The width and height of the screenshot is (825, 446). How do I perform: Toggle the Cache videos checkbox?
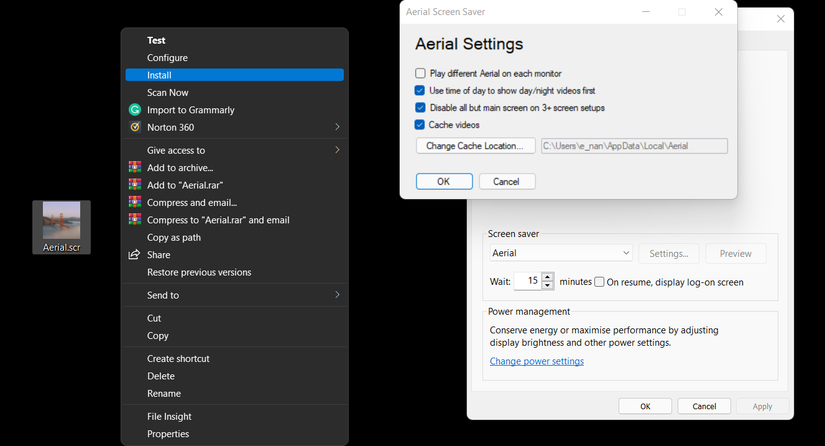click(x=420, y=125)
